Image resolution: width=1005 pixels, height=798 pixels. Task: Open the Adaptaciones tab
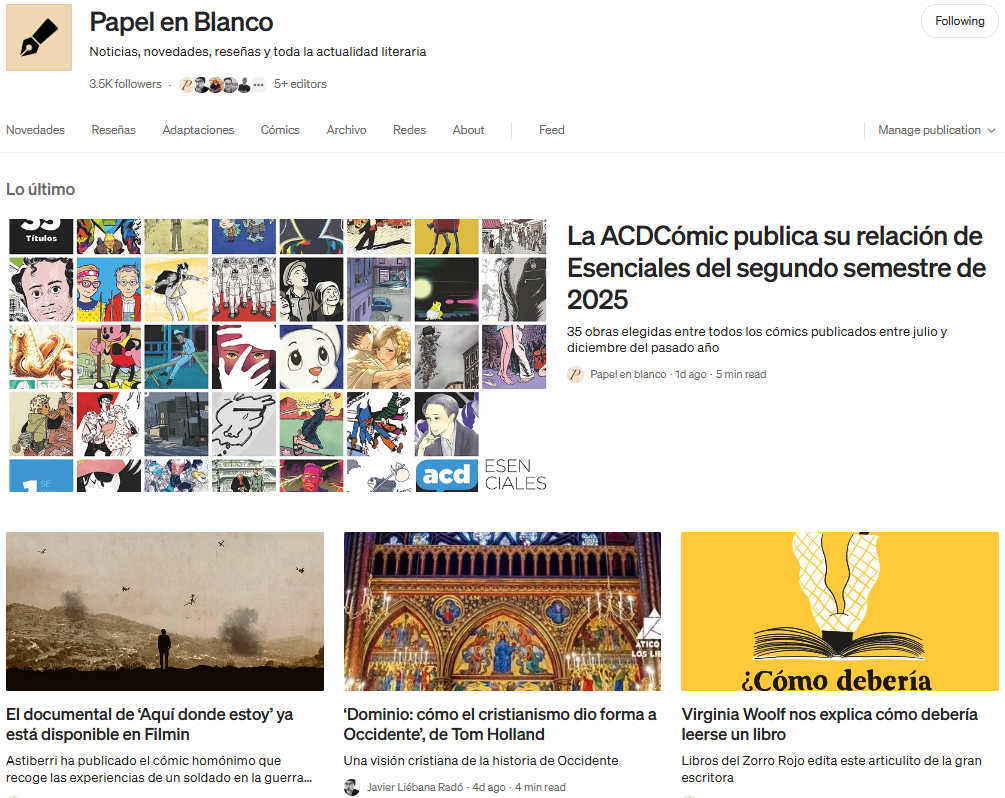tap(198, 130)
